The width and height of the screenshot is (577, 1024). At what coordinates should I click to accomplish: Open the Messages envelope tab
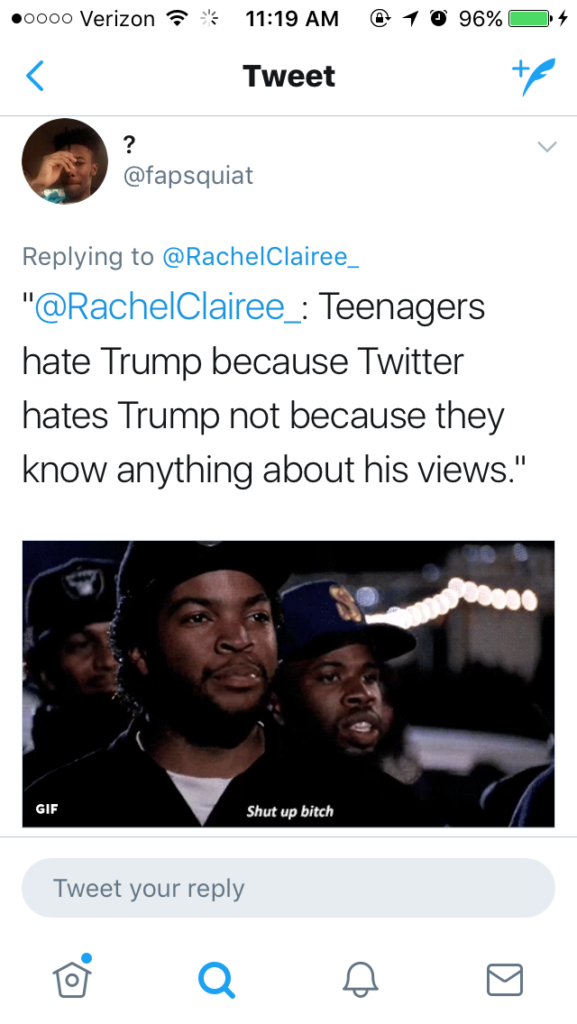(505, 980)
